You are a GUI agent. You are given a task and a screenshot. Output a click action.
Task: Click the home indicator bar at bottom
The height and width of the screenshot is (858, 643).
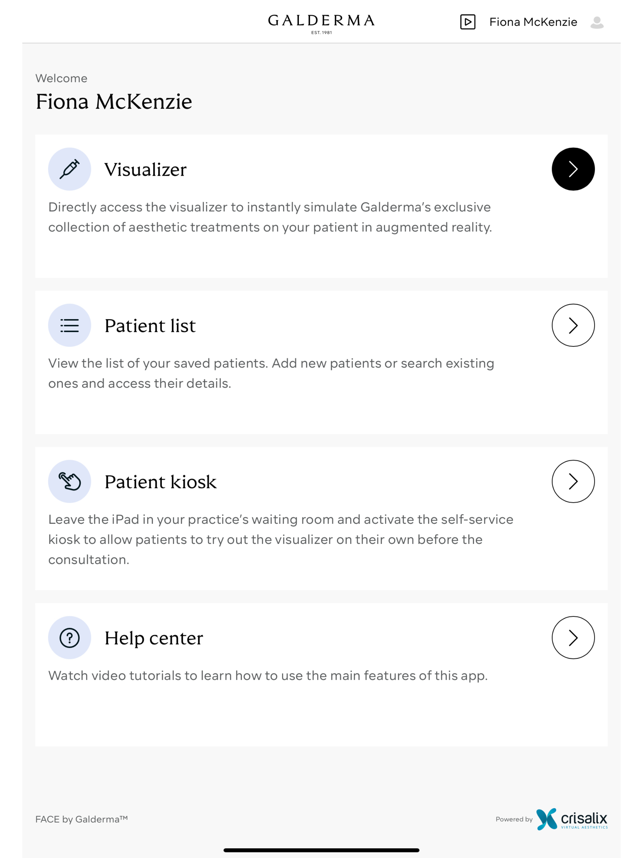321,850
